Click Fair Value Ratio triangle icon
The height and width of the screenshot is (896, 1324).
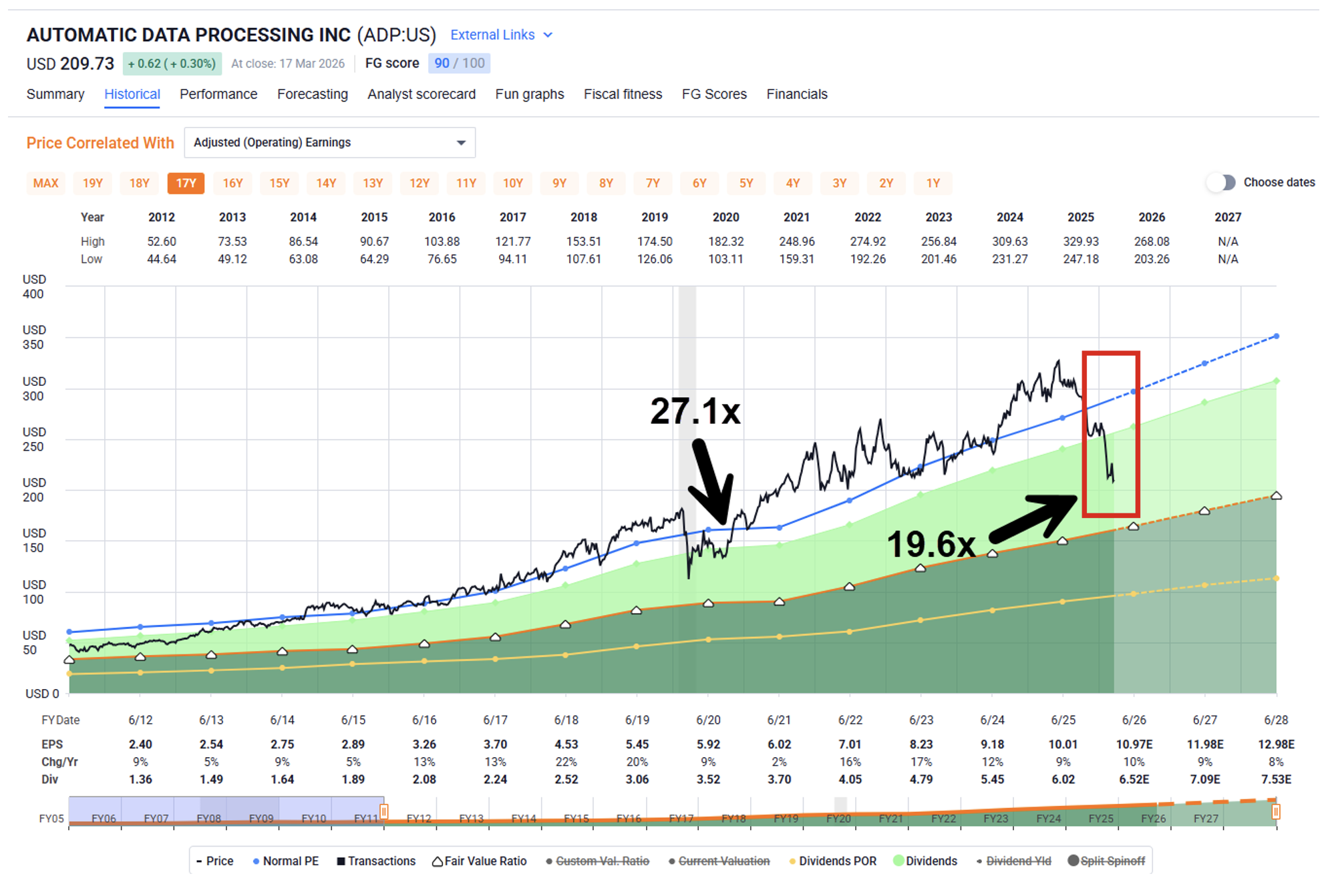tap(437, 861)
